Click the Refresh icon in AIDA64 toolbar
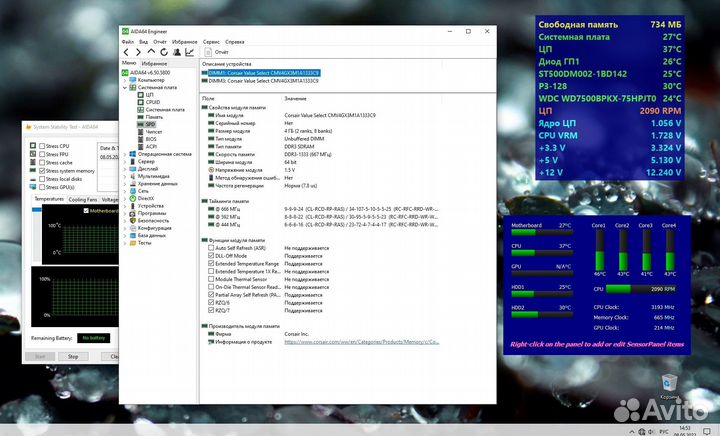The image size is (720, 436). coord(164,52)
